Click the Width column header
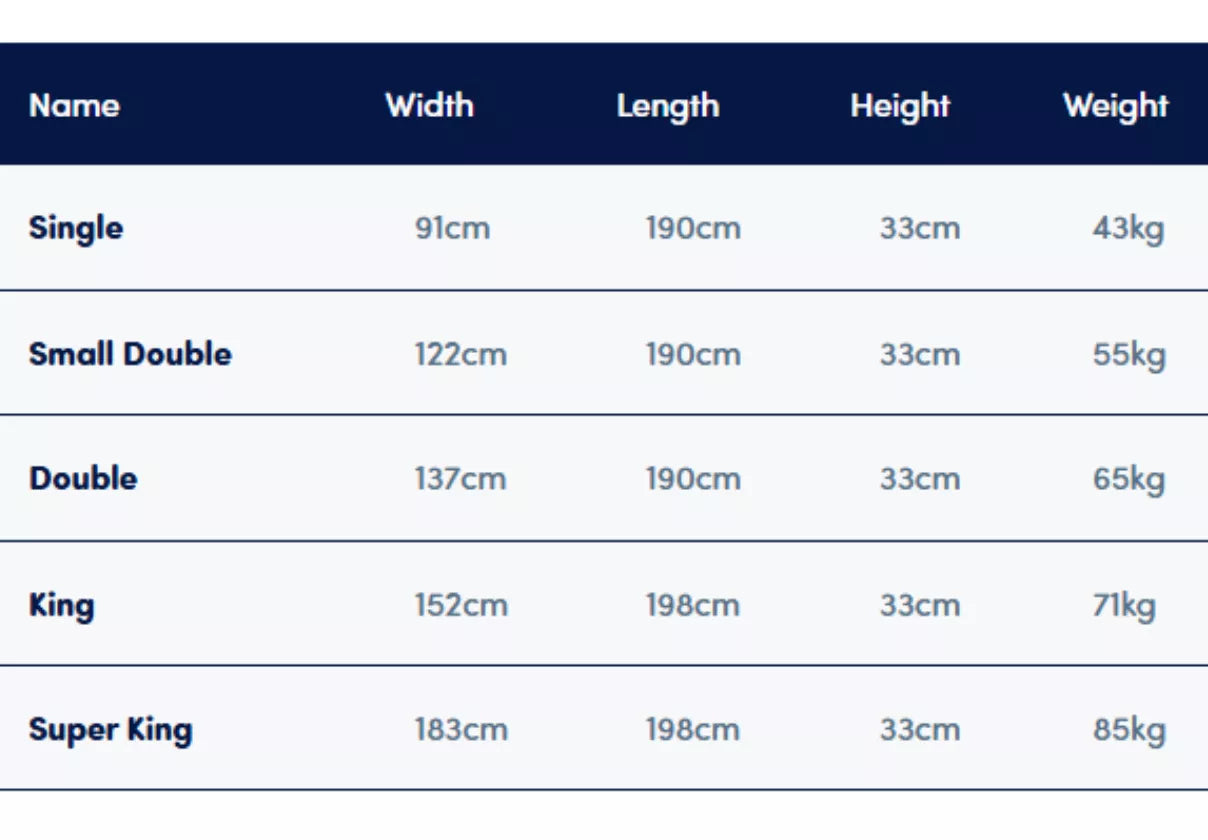Image resolution: width=1208 pixels, height=840 pixels. coord(429,105)
